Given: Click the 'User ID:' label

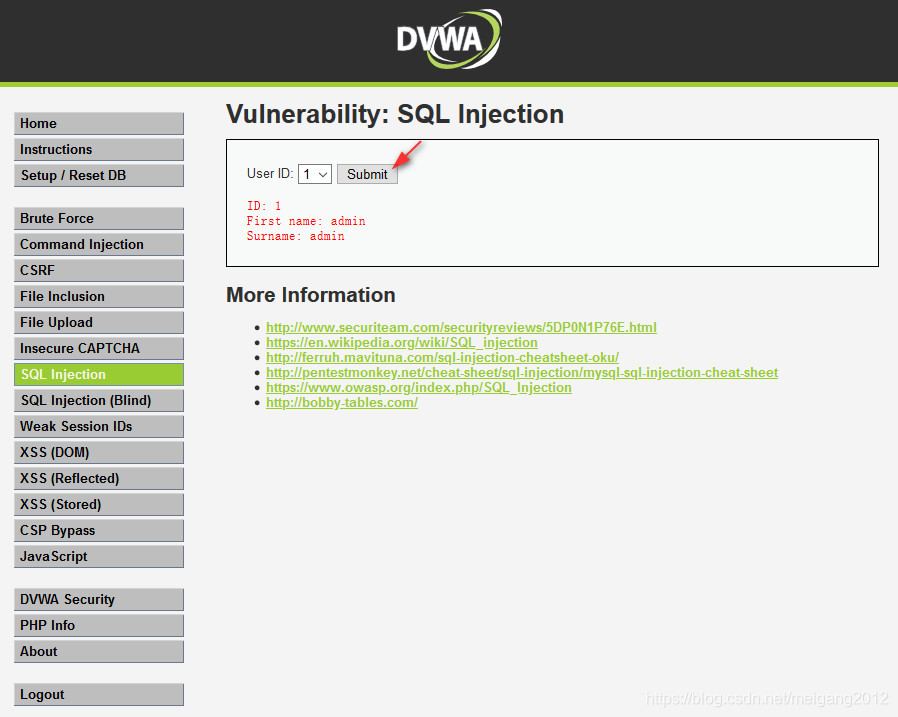Looking at the screenshot, I should (270, 174).
